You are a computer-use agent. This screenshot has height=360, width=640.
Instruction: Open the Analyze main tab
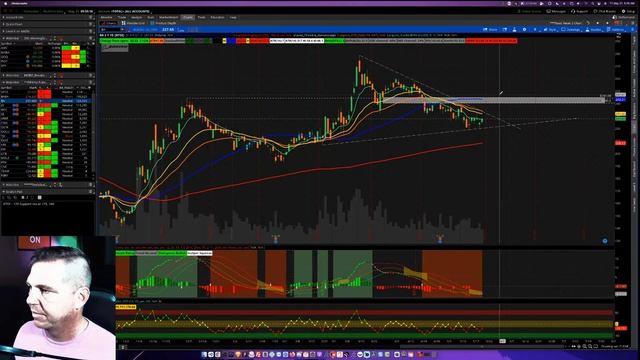(x=136, y=18)
